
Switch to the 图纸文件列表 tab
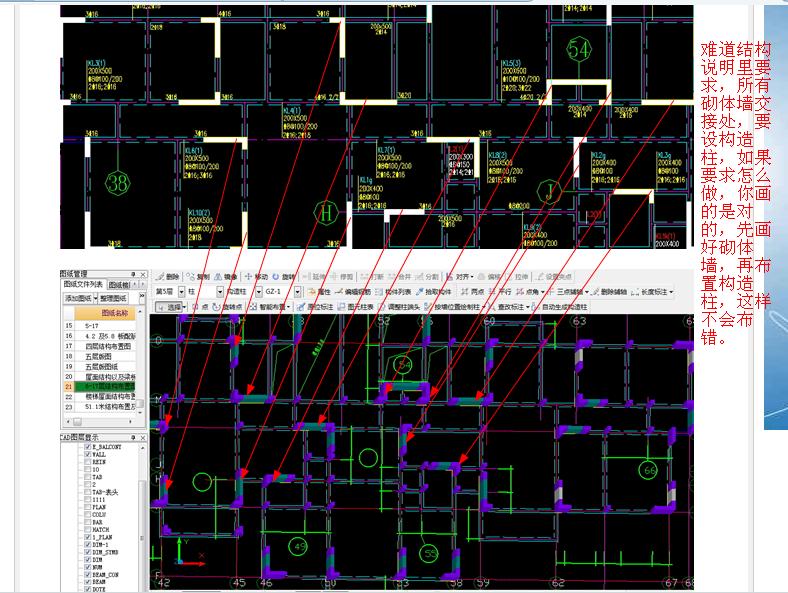coord(83,284)
